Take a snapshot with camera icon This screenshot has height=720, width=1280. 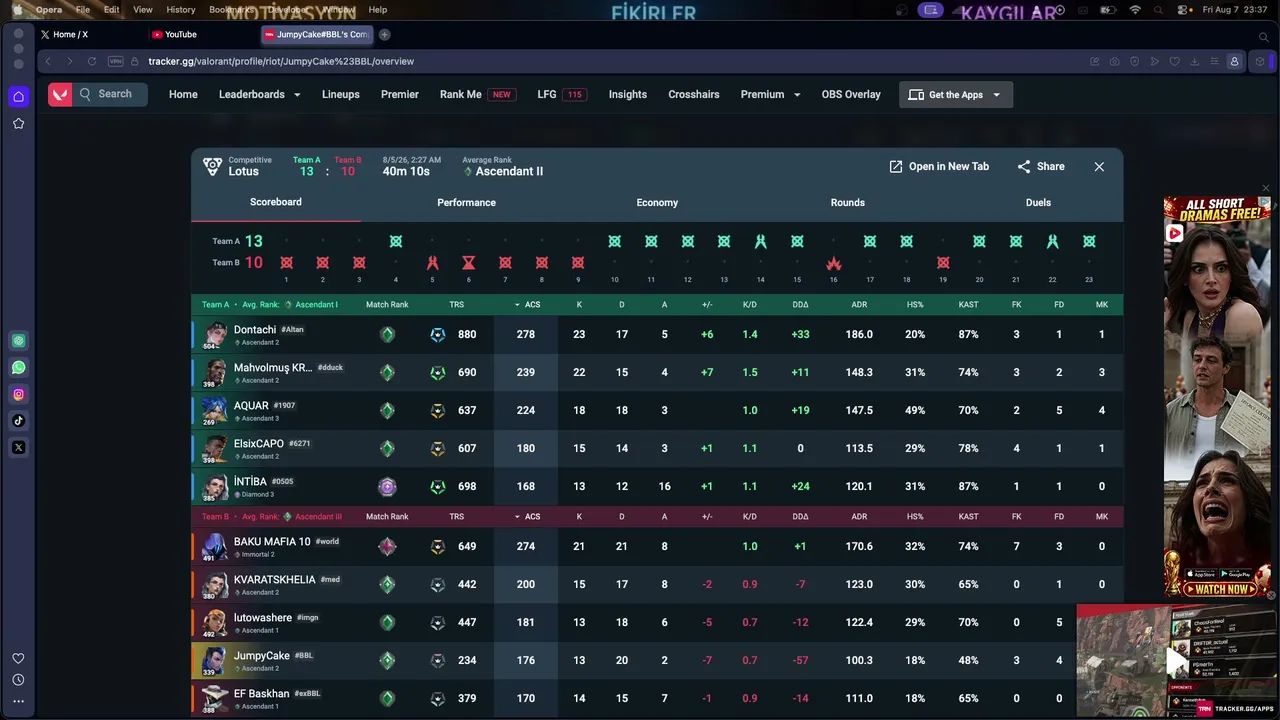click(x=1114, y=61)
